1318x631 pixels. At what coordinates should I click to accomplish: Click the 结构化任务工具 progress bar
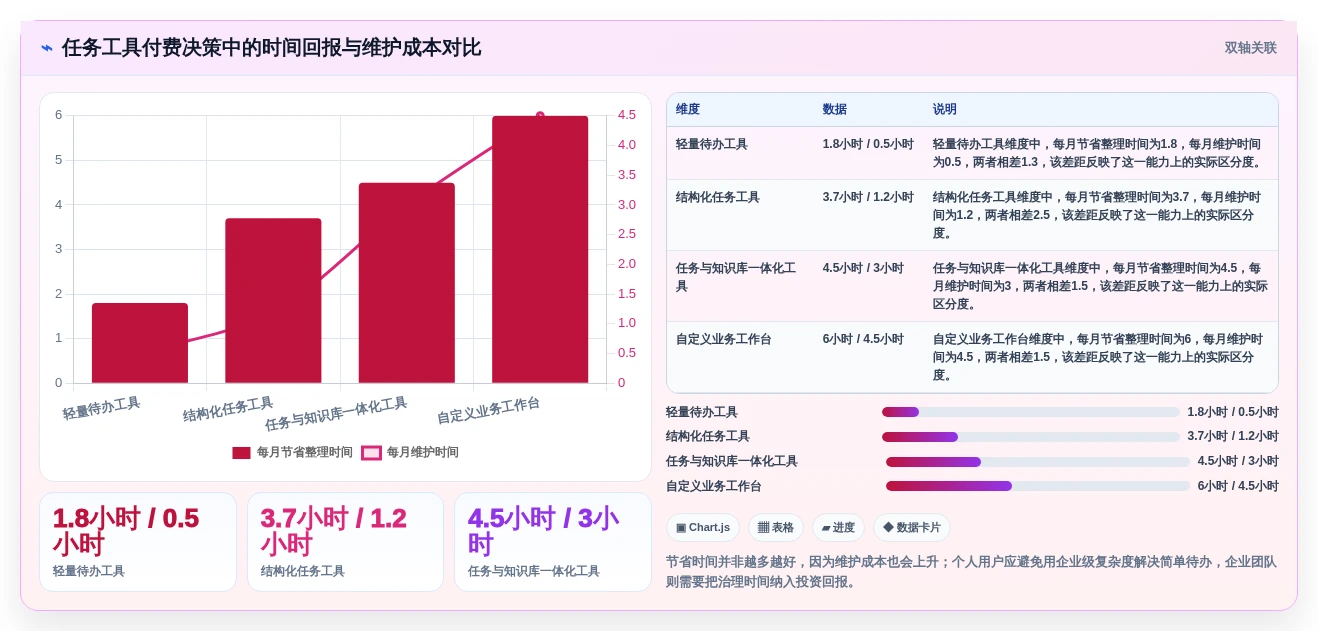click(1030, 437)
